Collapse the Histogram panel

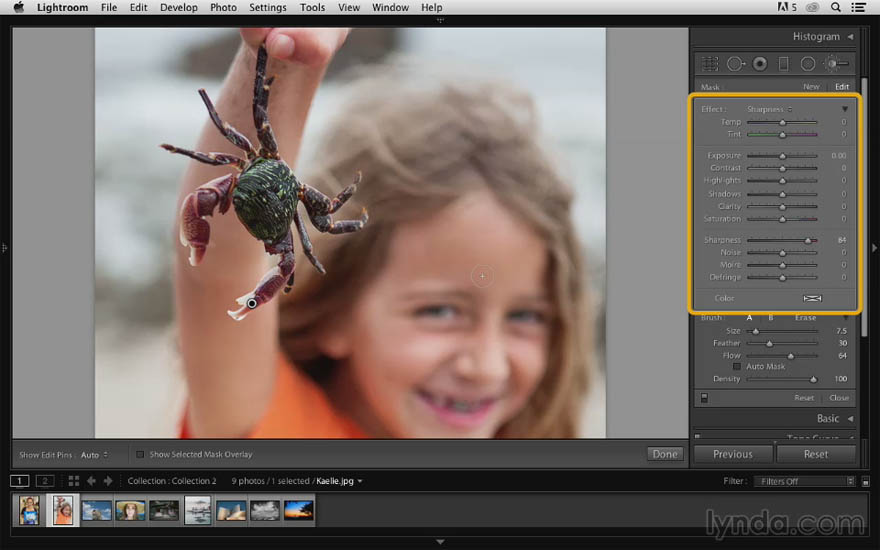[850, 37]
